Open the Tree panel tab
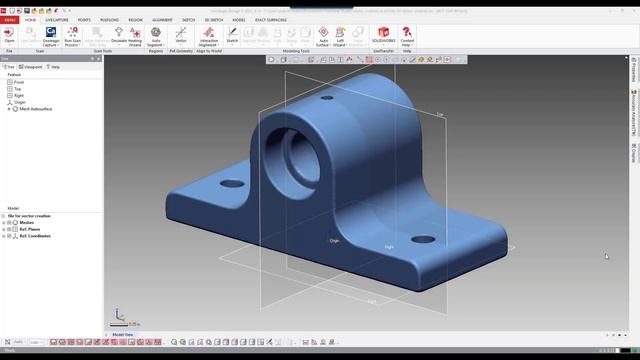This screenshot has width=640, height=360. click(9, 67)
